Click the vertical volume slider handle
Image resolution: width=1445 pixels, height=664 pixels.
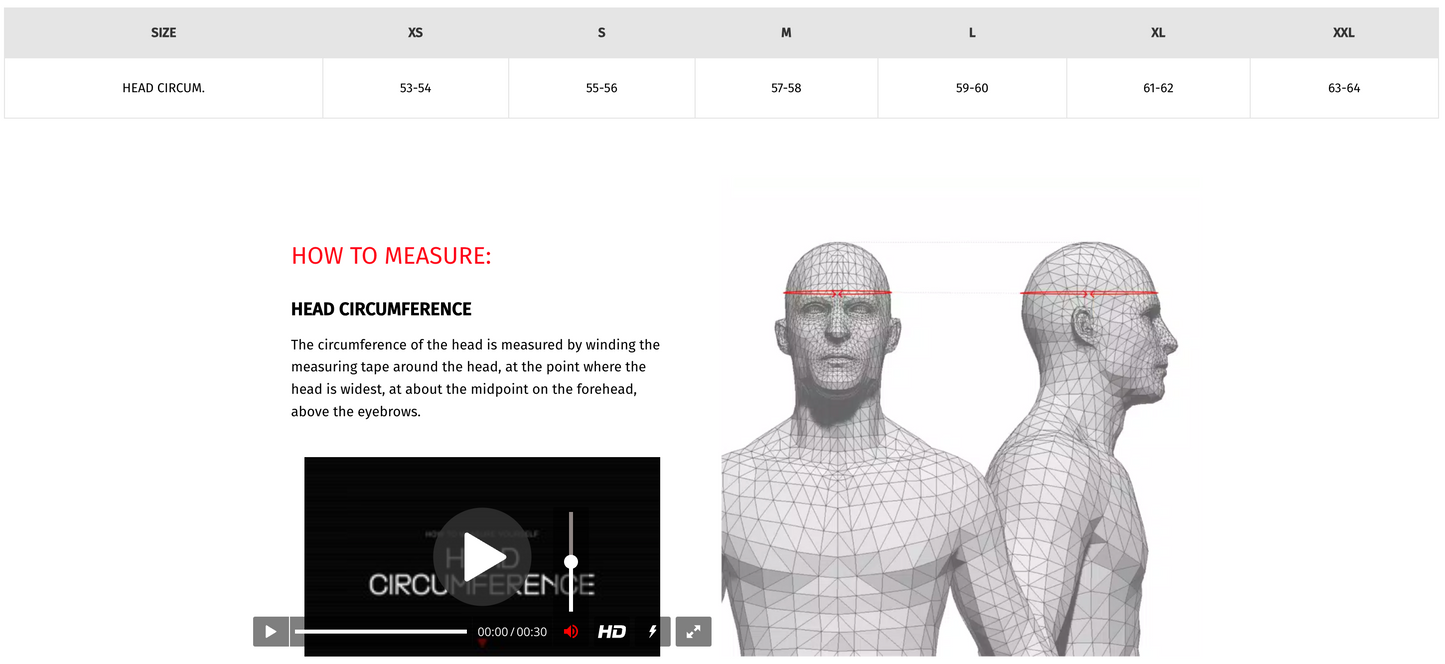tap(571, 562)
